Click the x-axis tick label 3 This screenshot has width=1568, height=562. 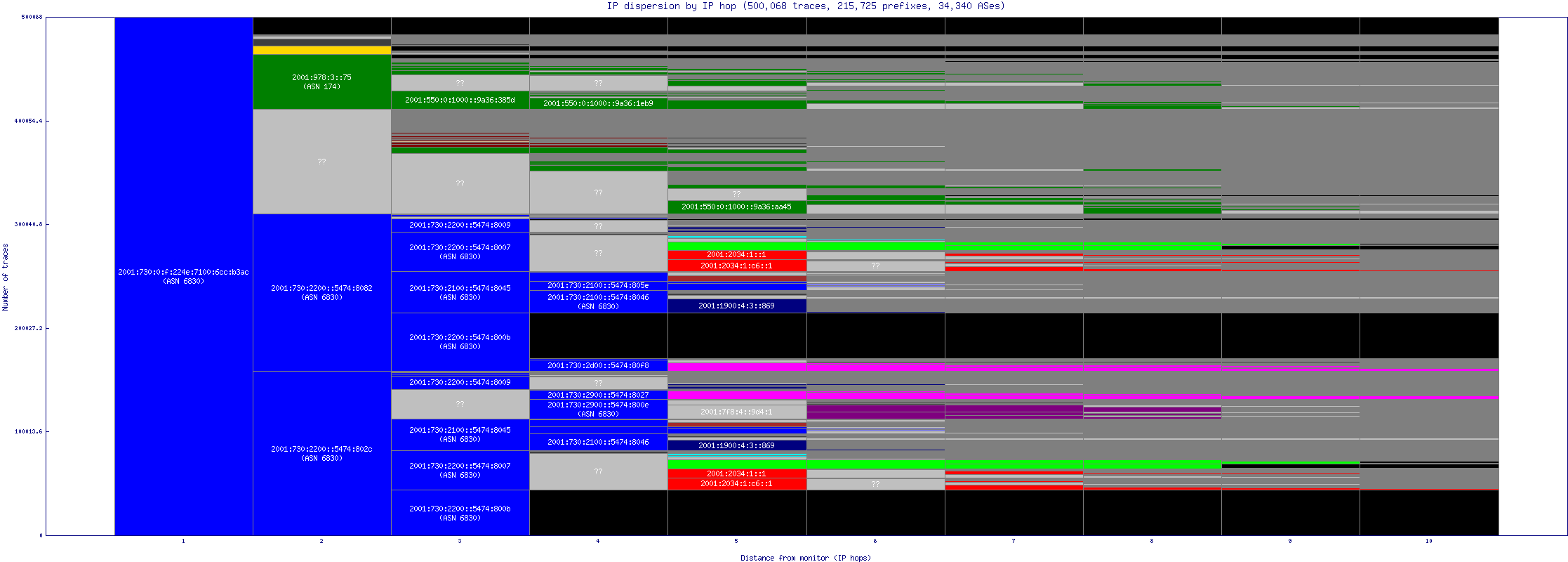pyautogui.click(x=460, y=541)
